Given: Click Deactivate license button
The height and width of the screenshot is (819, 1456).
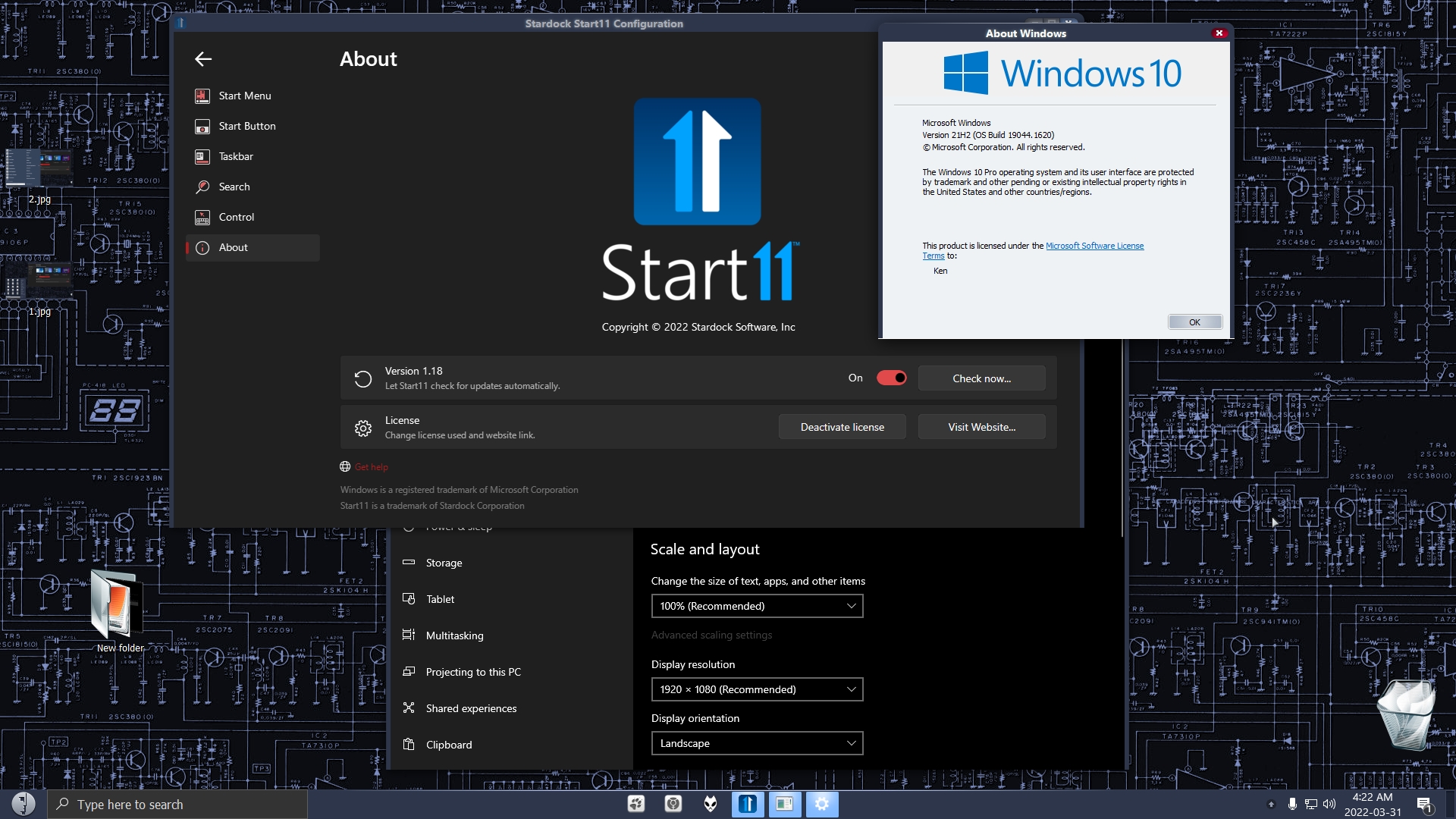Looking at the screenshot, I should (842, 427).
